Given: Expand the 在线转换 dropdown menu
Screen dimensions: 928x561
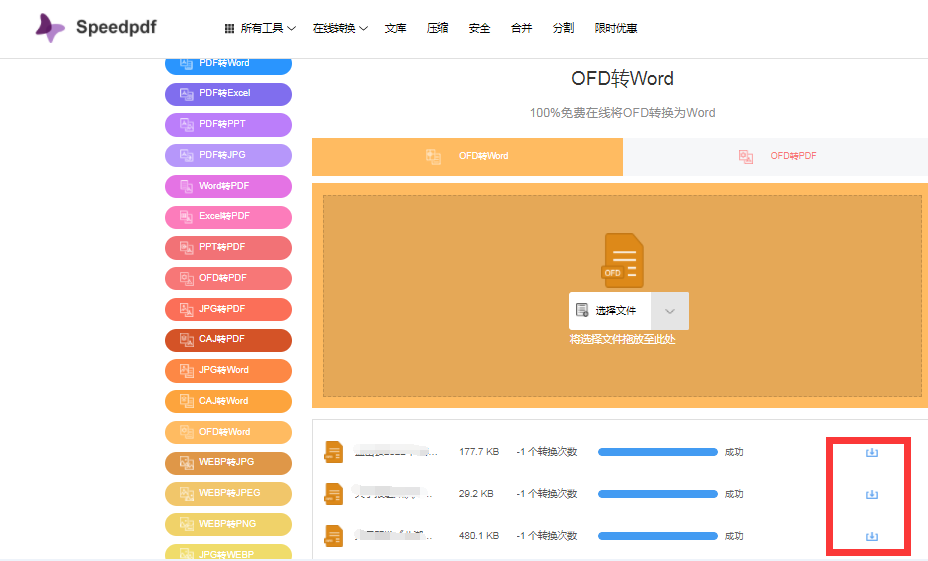Looking at the screenshot, I should pos(340,28).
